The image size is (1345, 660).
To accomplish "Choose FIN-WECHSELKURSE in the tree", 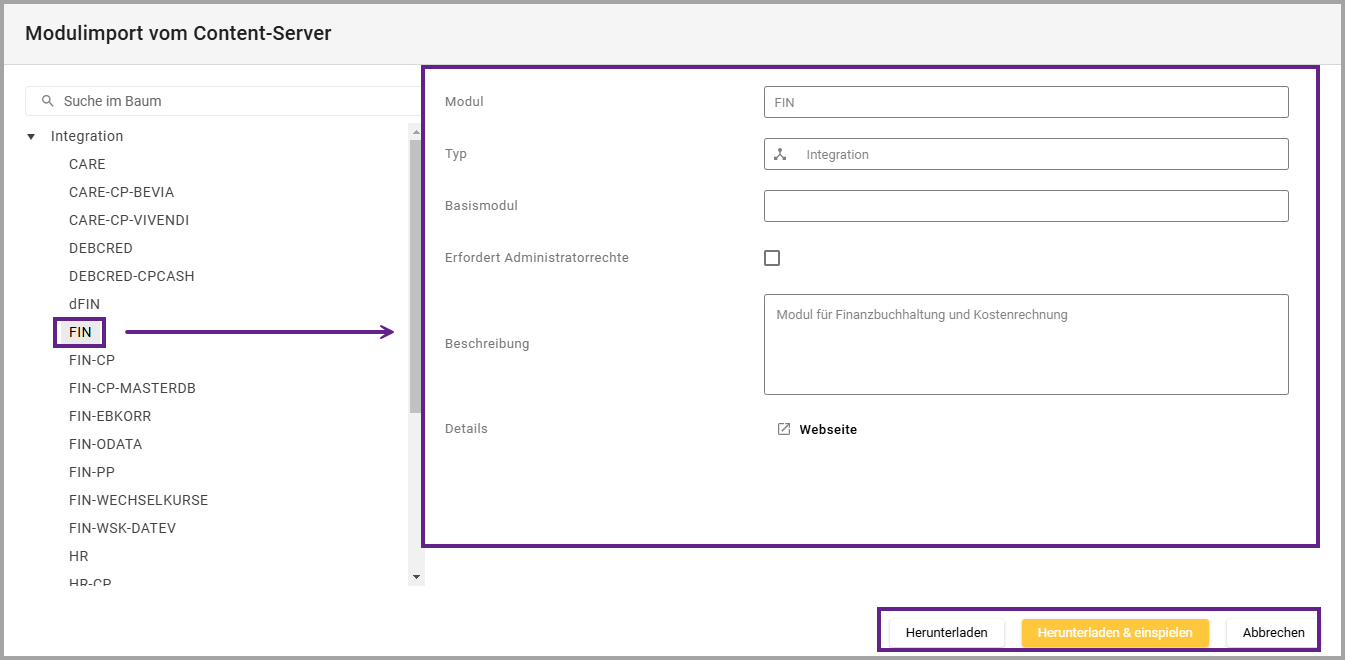I will 138,500.
